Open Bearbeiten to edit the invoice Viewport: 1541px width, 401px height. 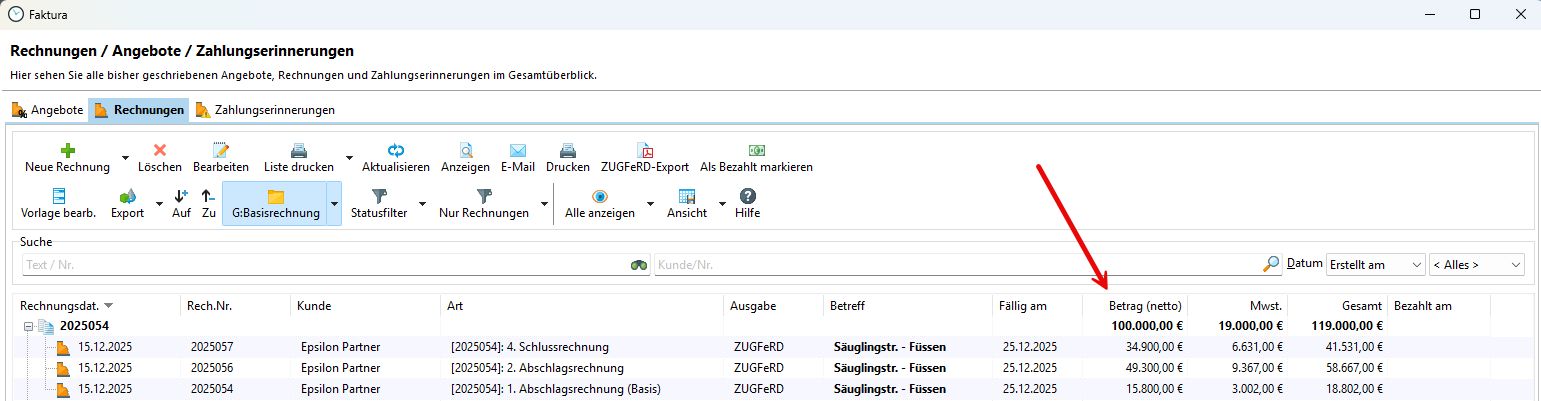point(220,151)
